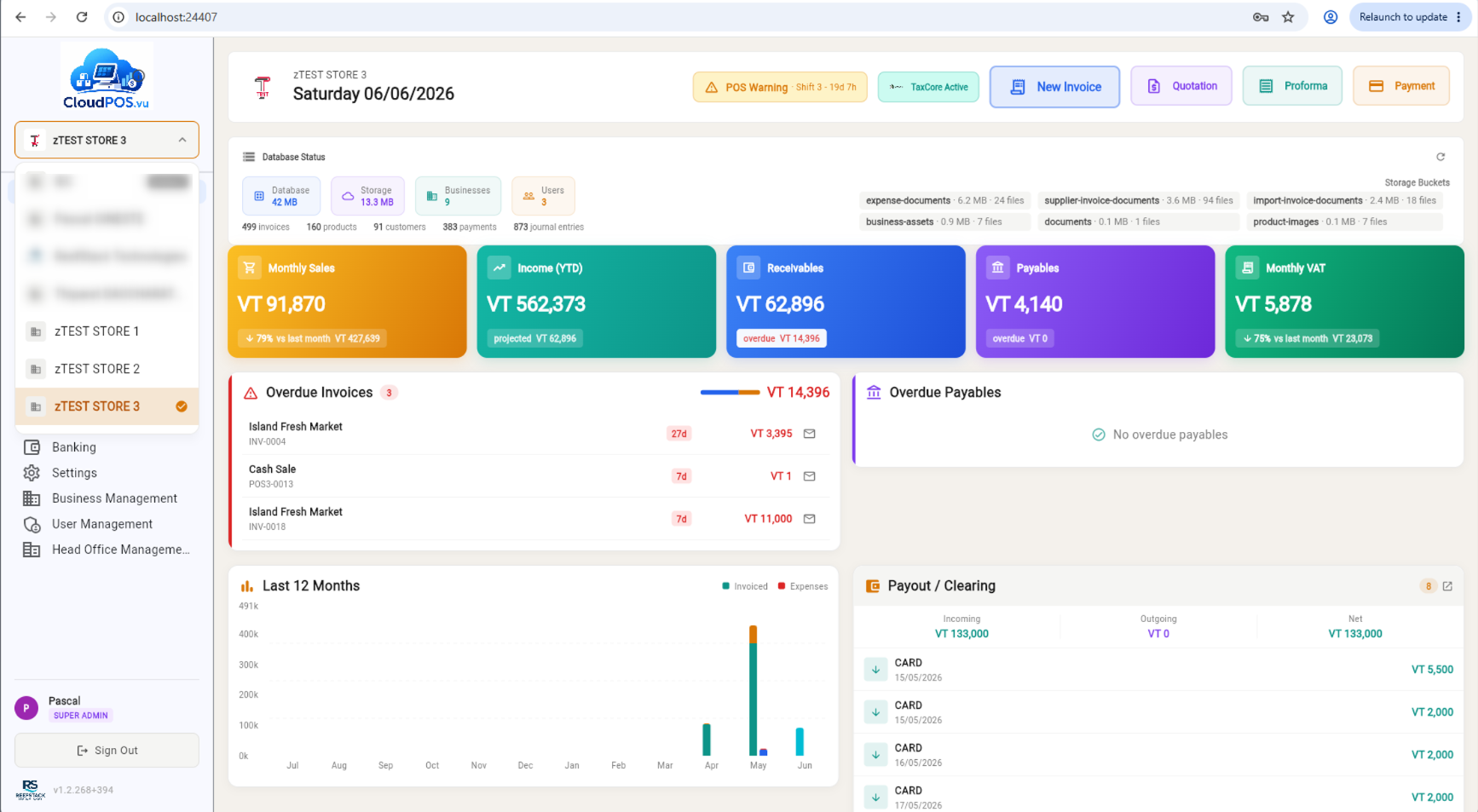Viewport: 1478px width, 812px height.
Task: Create a New Invoice
Action: click(x=1054, y=87)
